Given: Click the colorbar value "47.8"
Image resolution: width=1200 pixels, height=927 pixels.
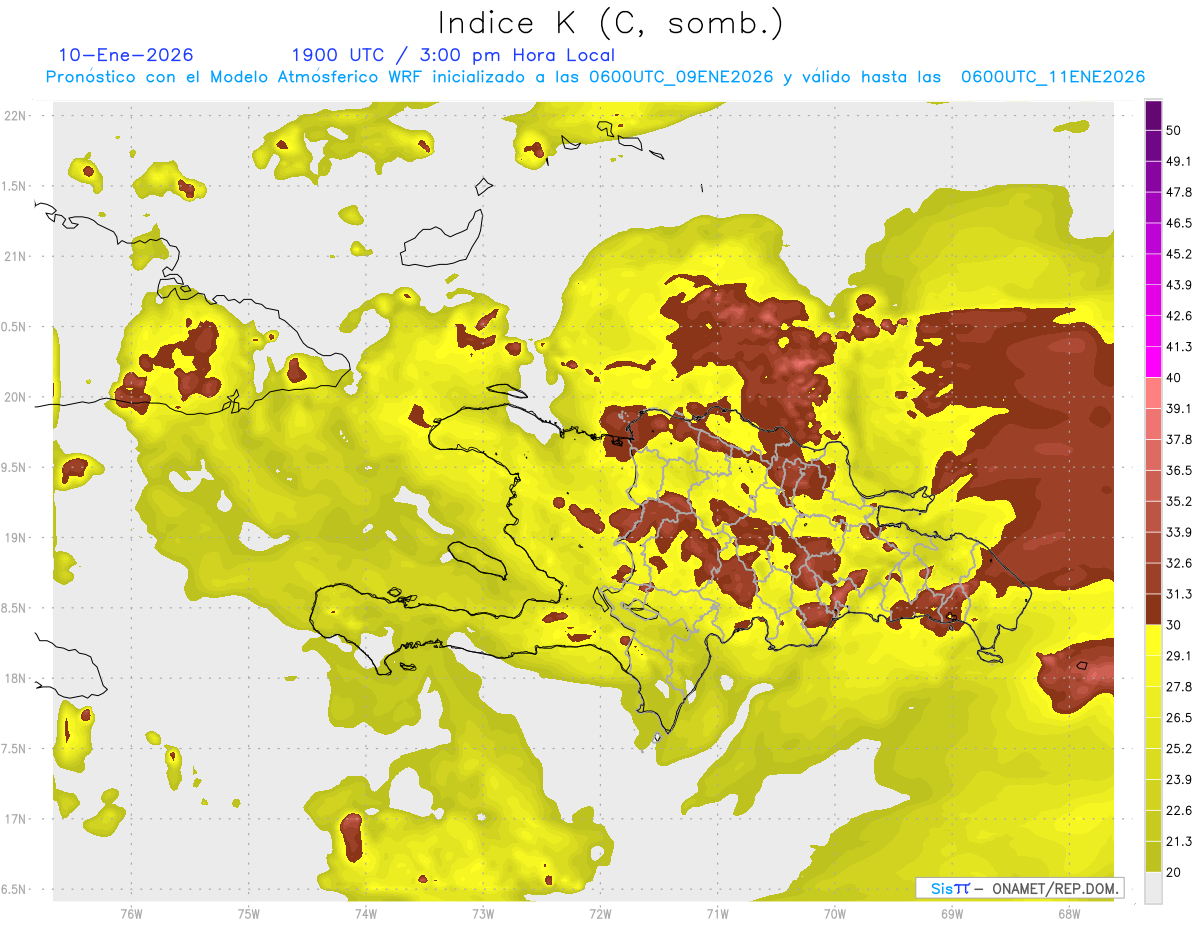Looking at the screenshot, I should (1179, 192).
